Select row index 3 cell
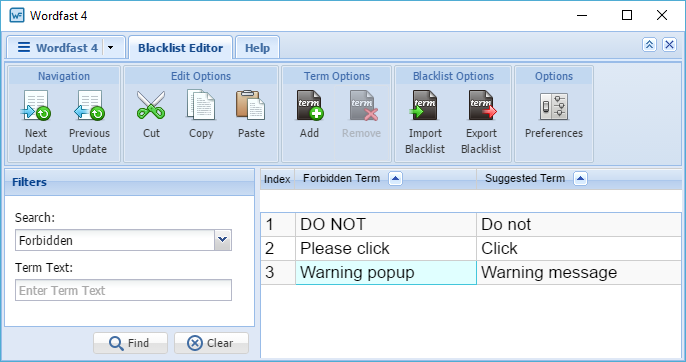The image size is (686, 362). (x=278, y=273)
